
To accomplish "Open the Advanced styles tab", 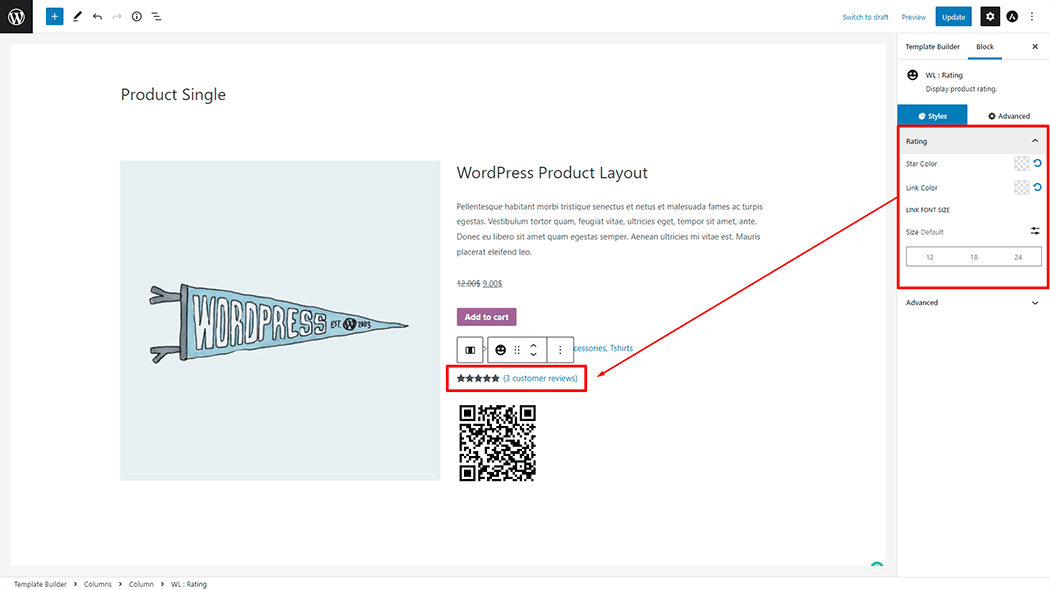I will (x=1009, y=116).
